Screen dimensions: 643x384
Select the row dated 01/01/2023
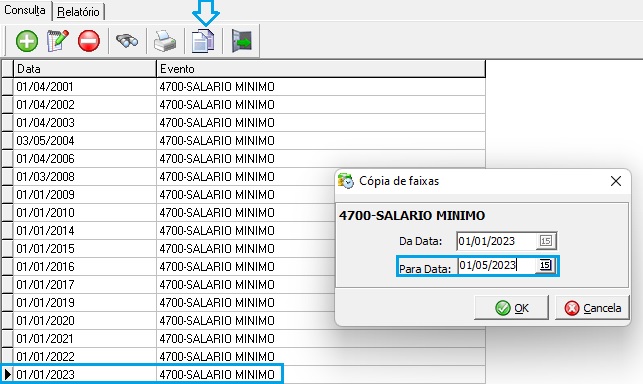tap(243, 375)
